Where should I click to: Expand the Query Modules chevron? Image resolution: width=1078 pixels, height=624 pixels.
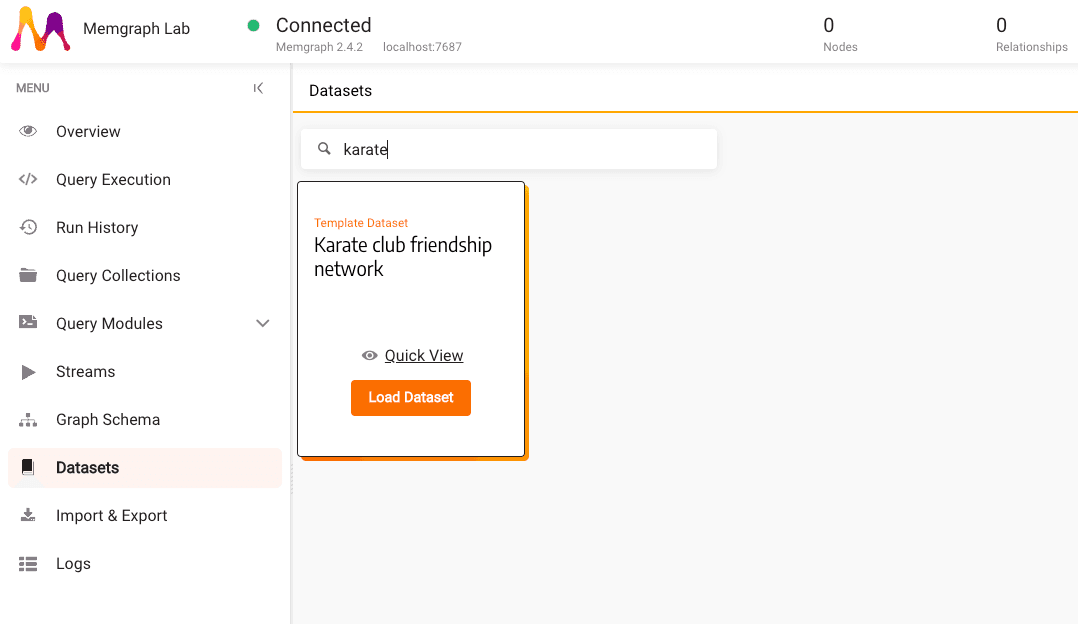click(262, 323)
